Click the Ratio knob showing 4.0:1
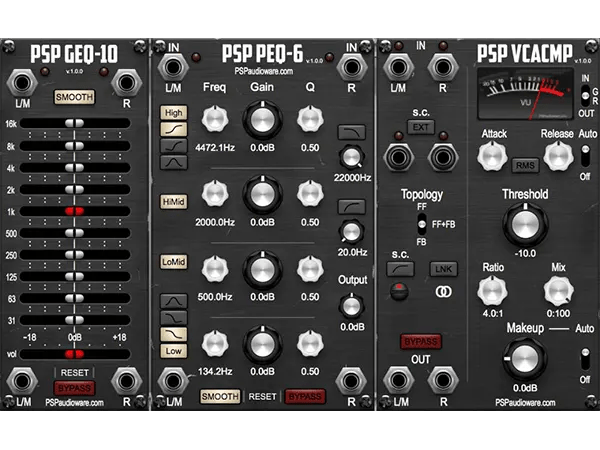 point(492,291)
